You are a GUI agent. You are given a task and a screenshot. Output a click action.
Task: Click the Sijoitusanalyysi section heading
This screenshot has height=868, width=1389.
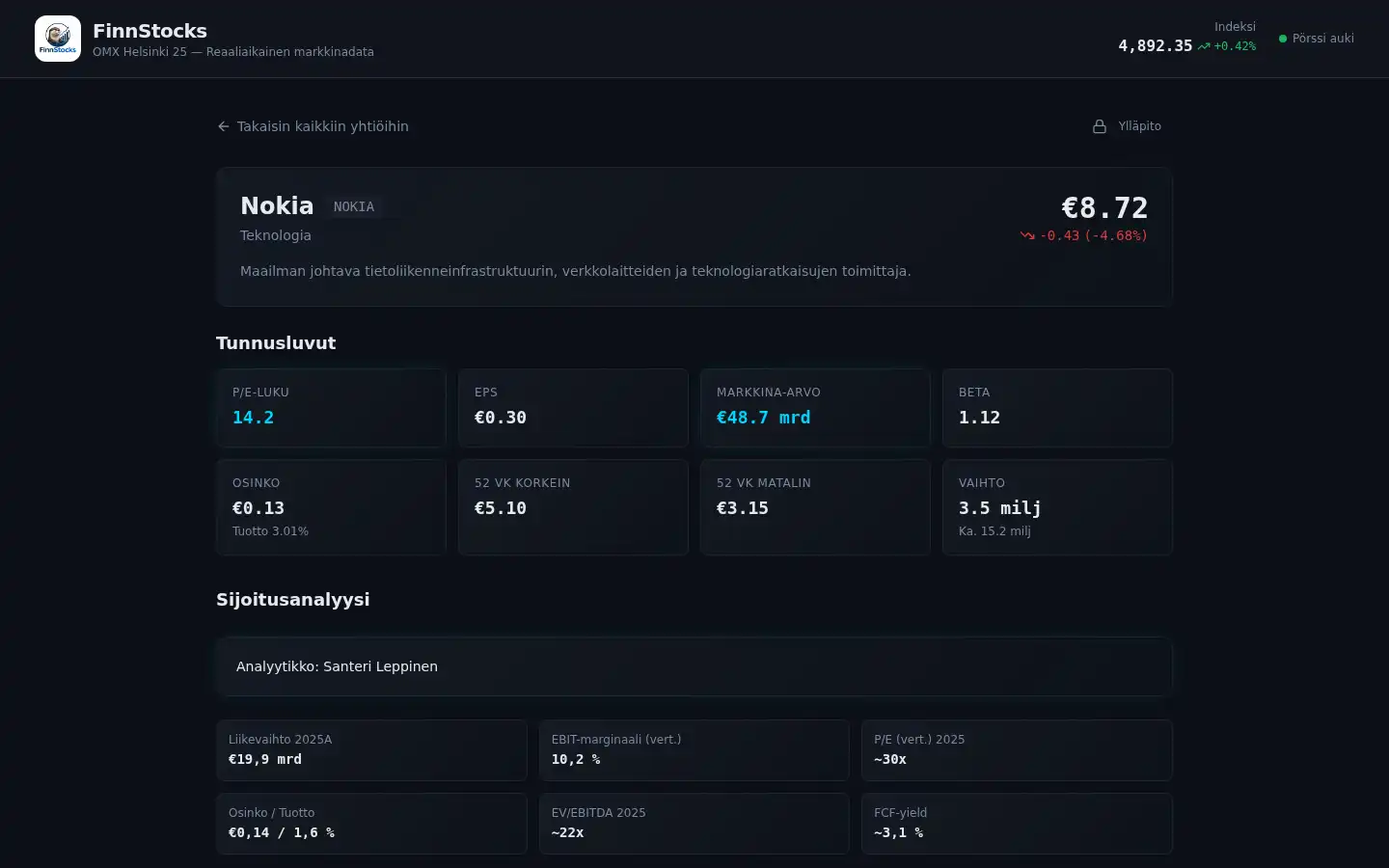coord(293,600)
